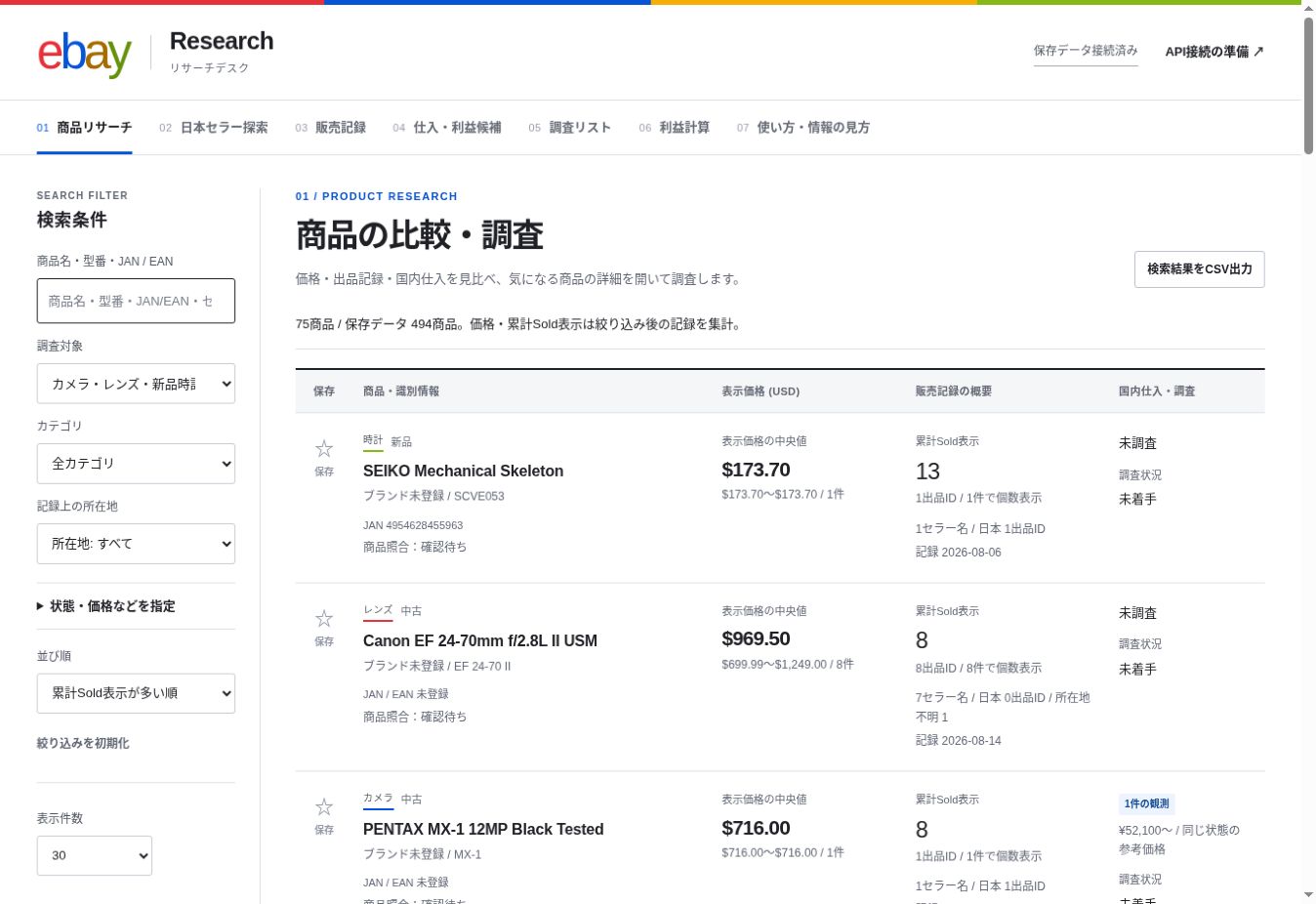Viewport: 1316px width, 904px height.
Task: Select 使い方・情報の見方 tab
Action: (802, 128)
